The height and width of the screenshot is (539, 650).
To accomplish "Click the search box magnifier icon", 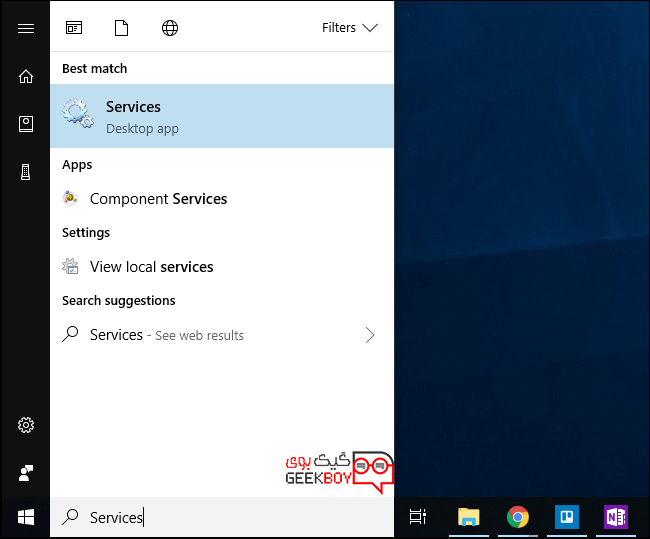I will click(x=70, y=517).
